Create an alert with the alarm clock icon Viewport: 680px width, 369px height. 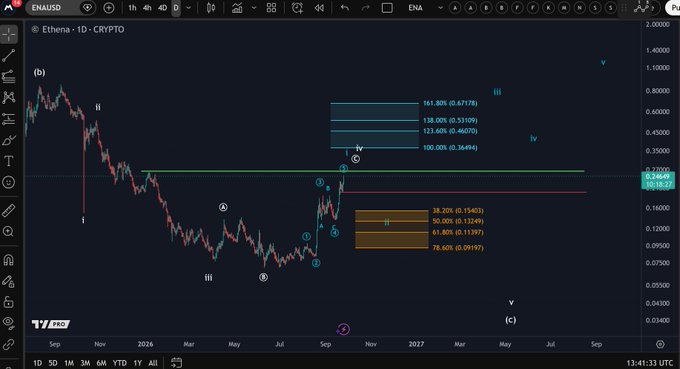(x=297, y=8)
